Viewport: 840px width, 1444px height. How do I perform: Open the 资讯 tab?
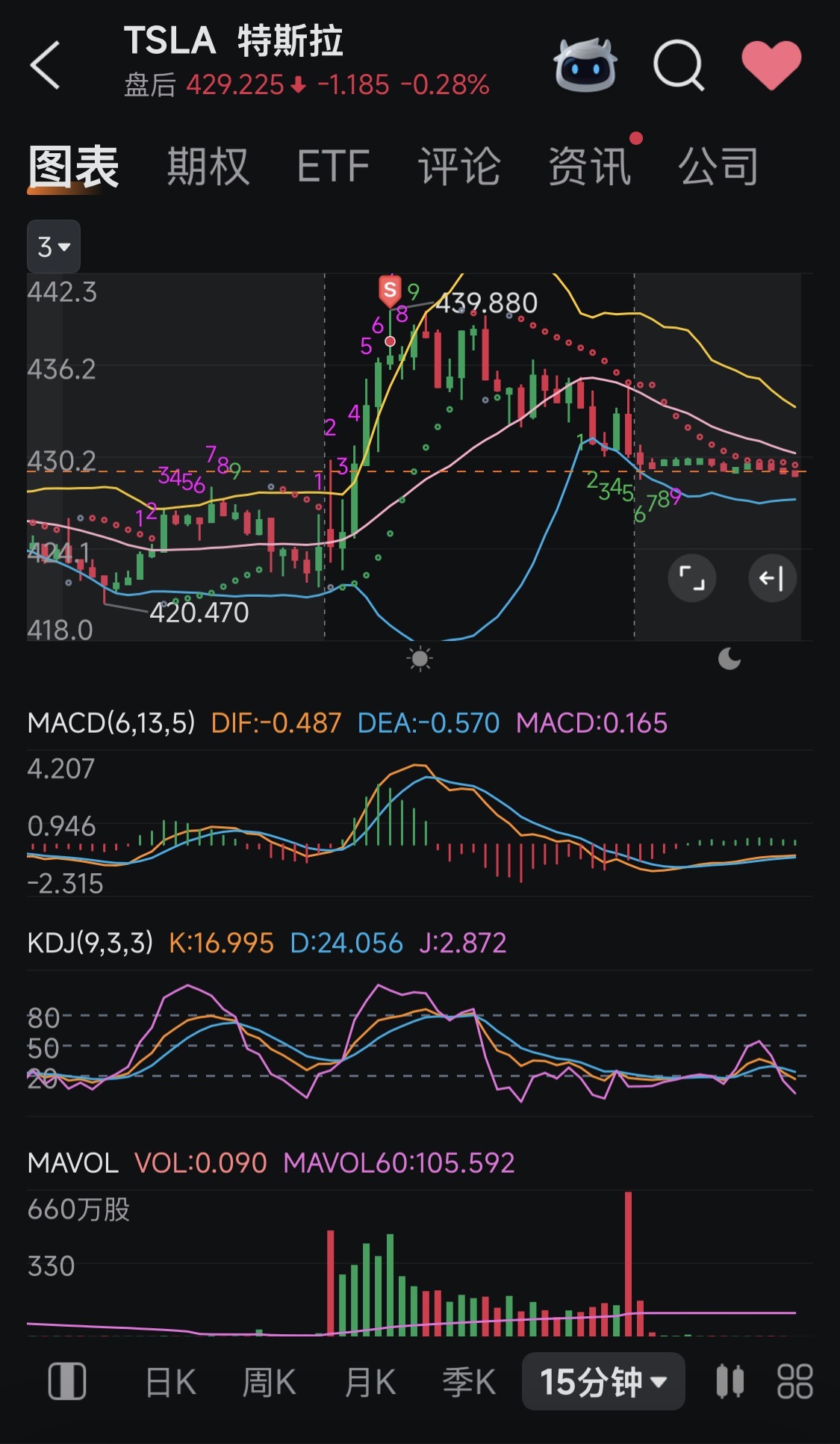click(x=589, y=166)
